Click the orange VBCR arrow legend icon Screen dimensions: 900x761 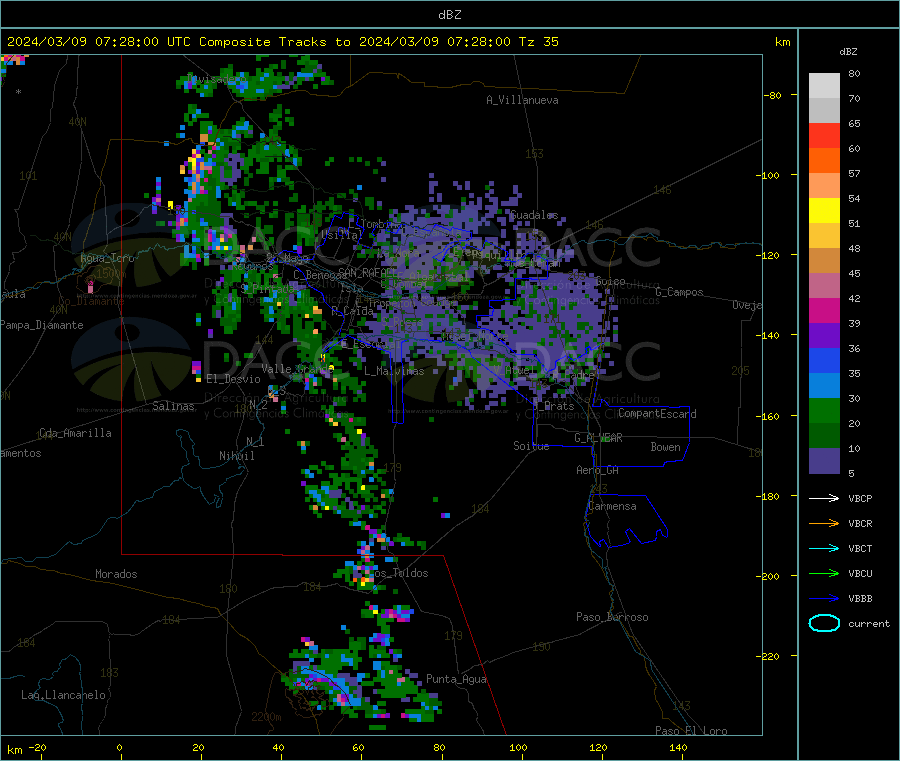824,523
